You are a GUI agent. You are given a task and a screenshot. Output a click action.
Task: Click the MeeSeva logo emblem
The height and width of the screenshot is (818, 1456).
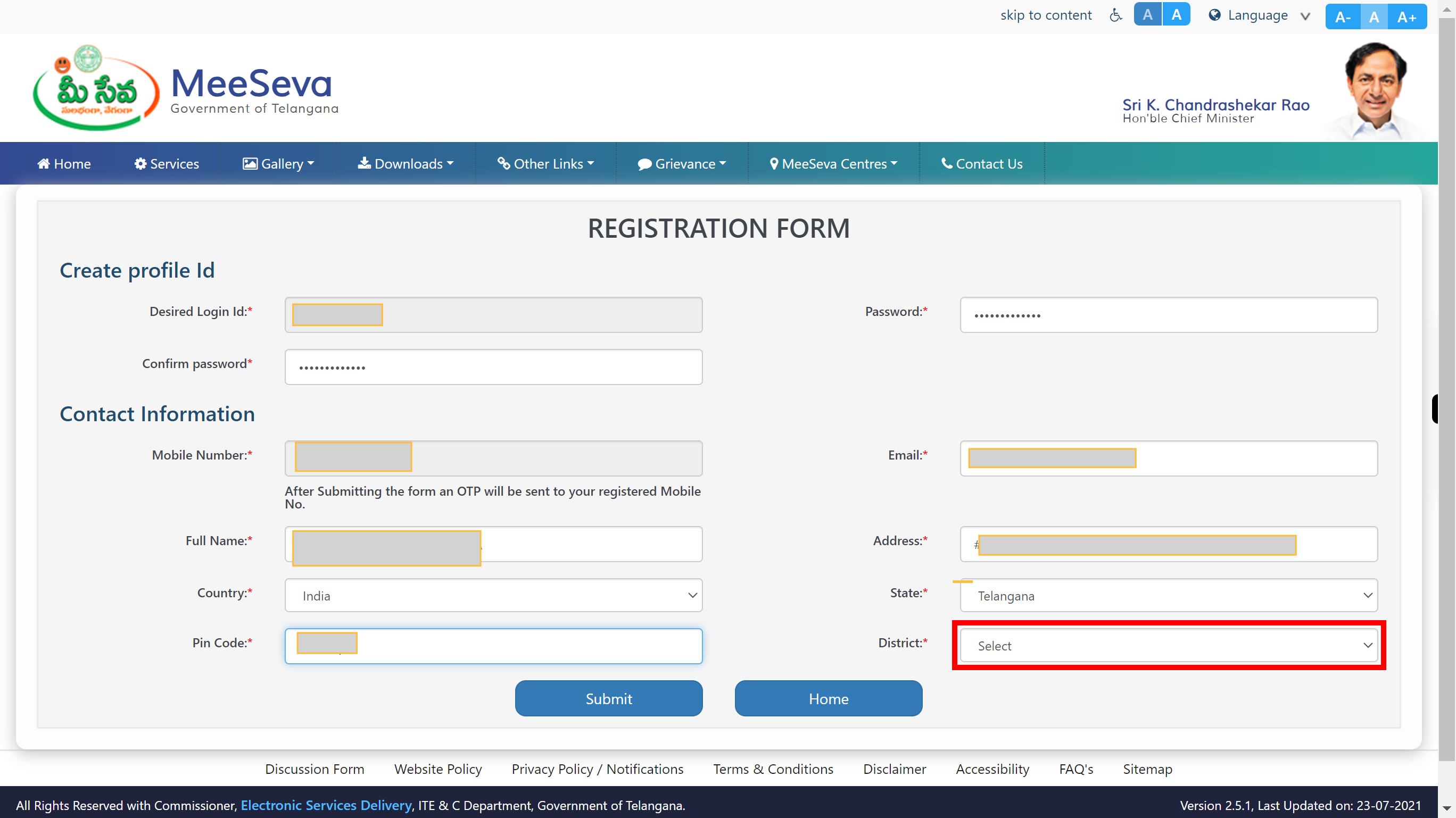[x=96, y=88]
